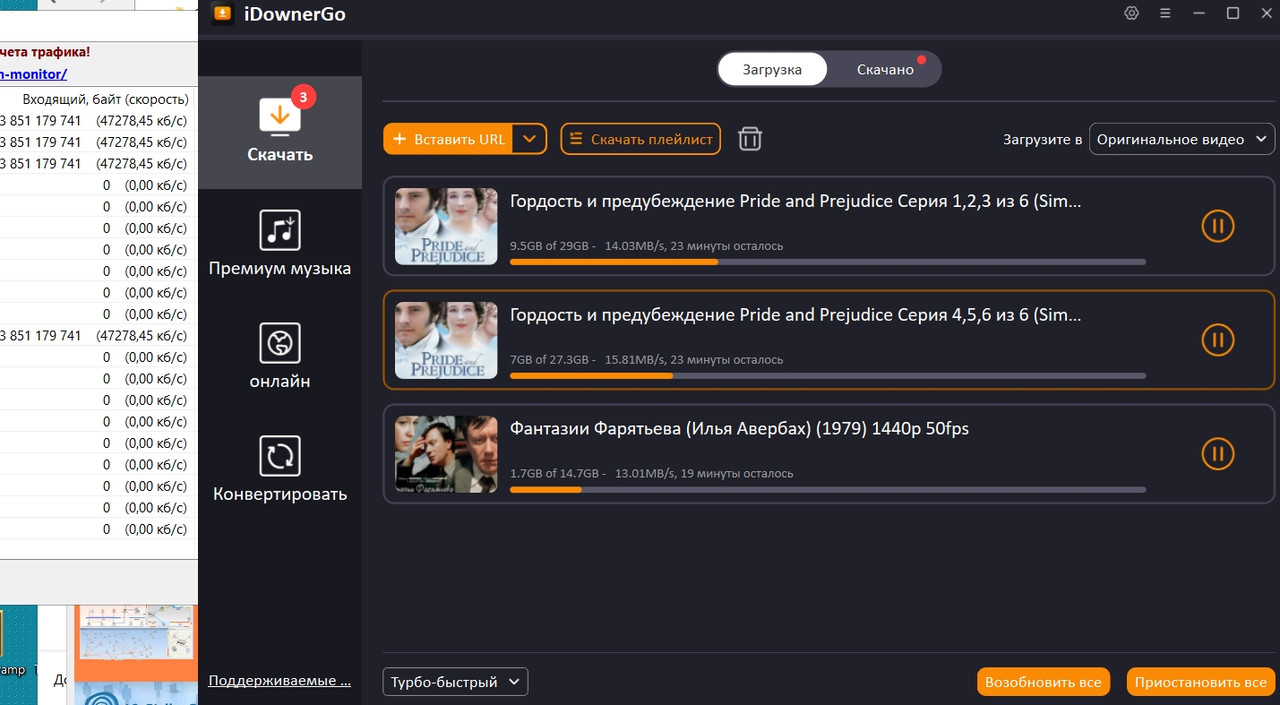Click red счета трафика! text in background window
The image size is (1280, 705).
[x=45, y=52]
